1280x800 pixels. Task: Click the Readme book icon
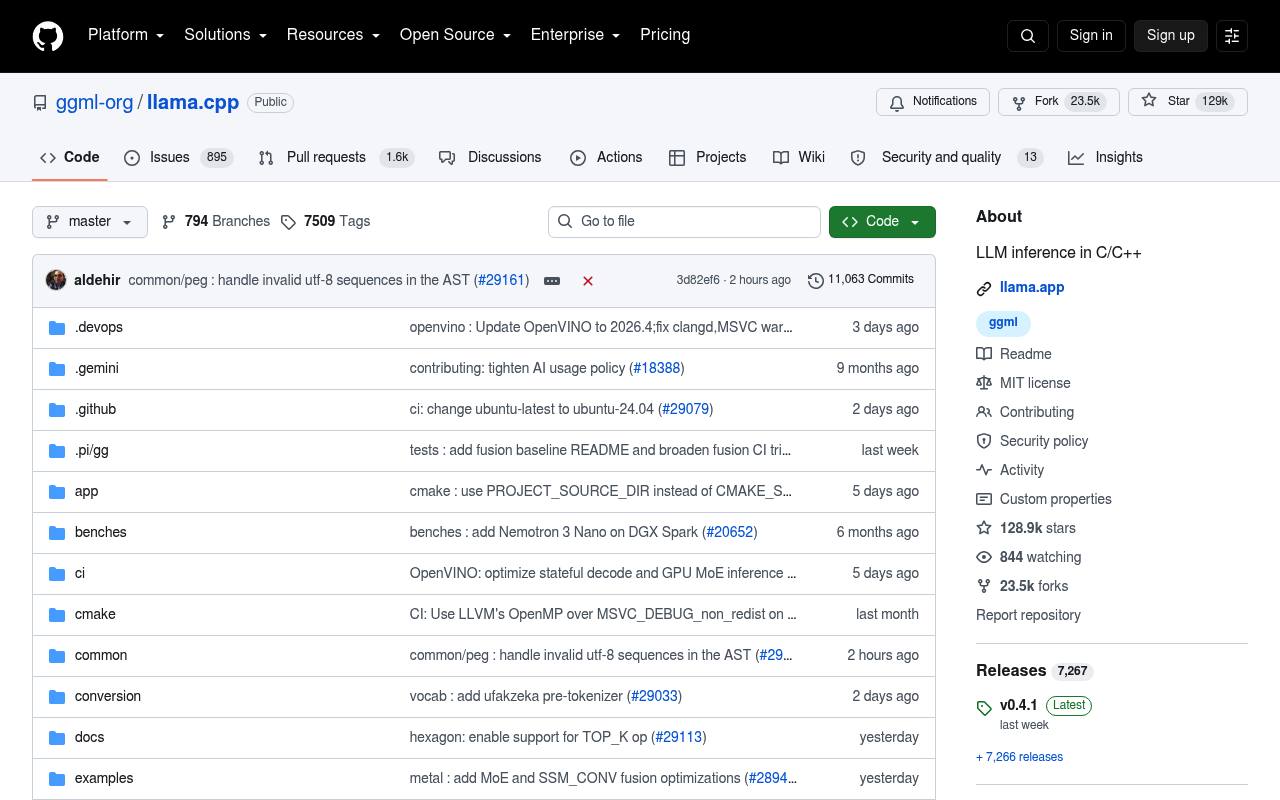pos(984,354)
